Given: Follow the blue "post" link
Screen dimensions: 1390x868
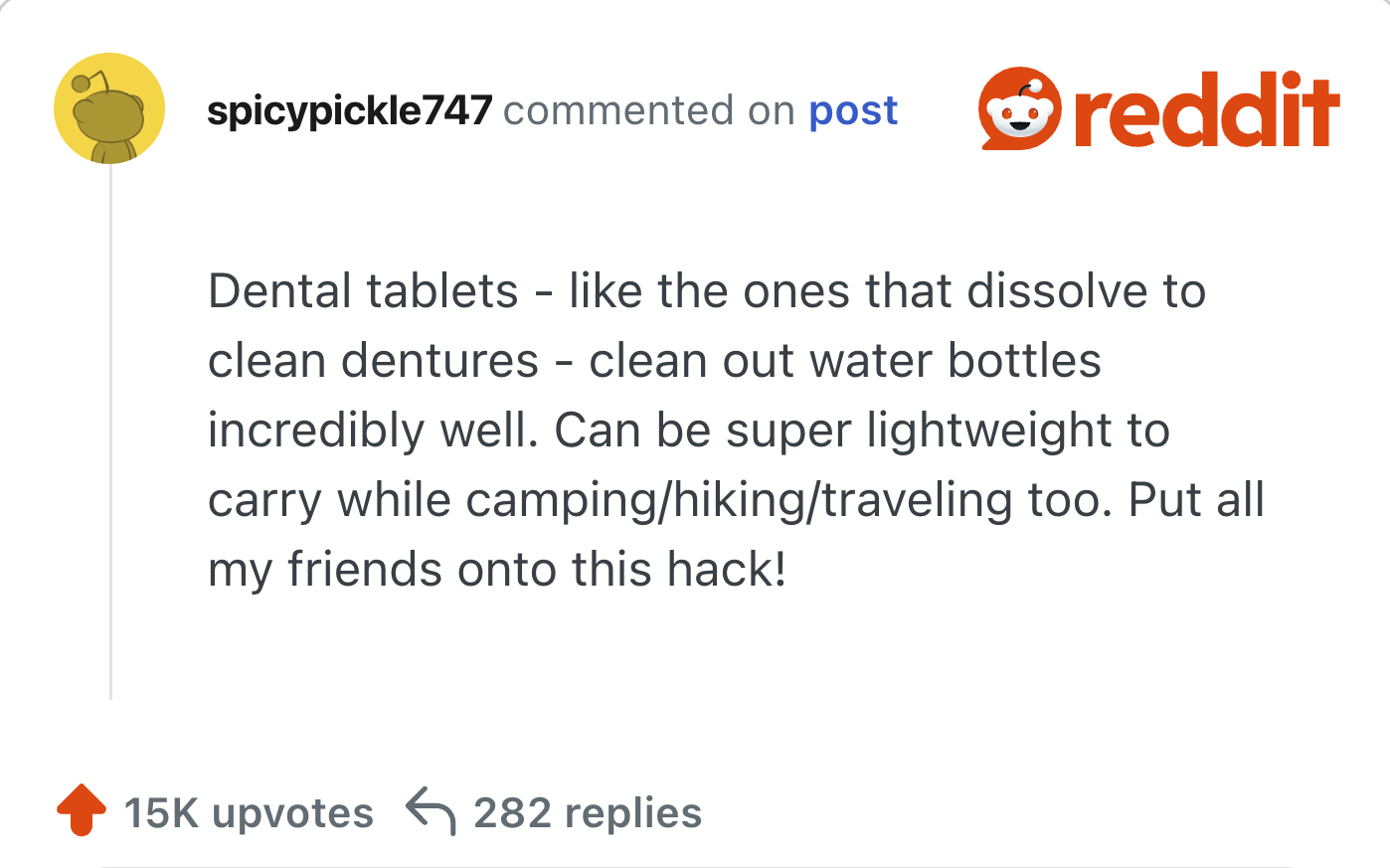Looking at the screenshot, I should 853,110.
